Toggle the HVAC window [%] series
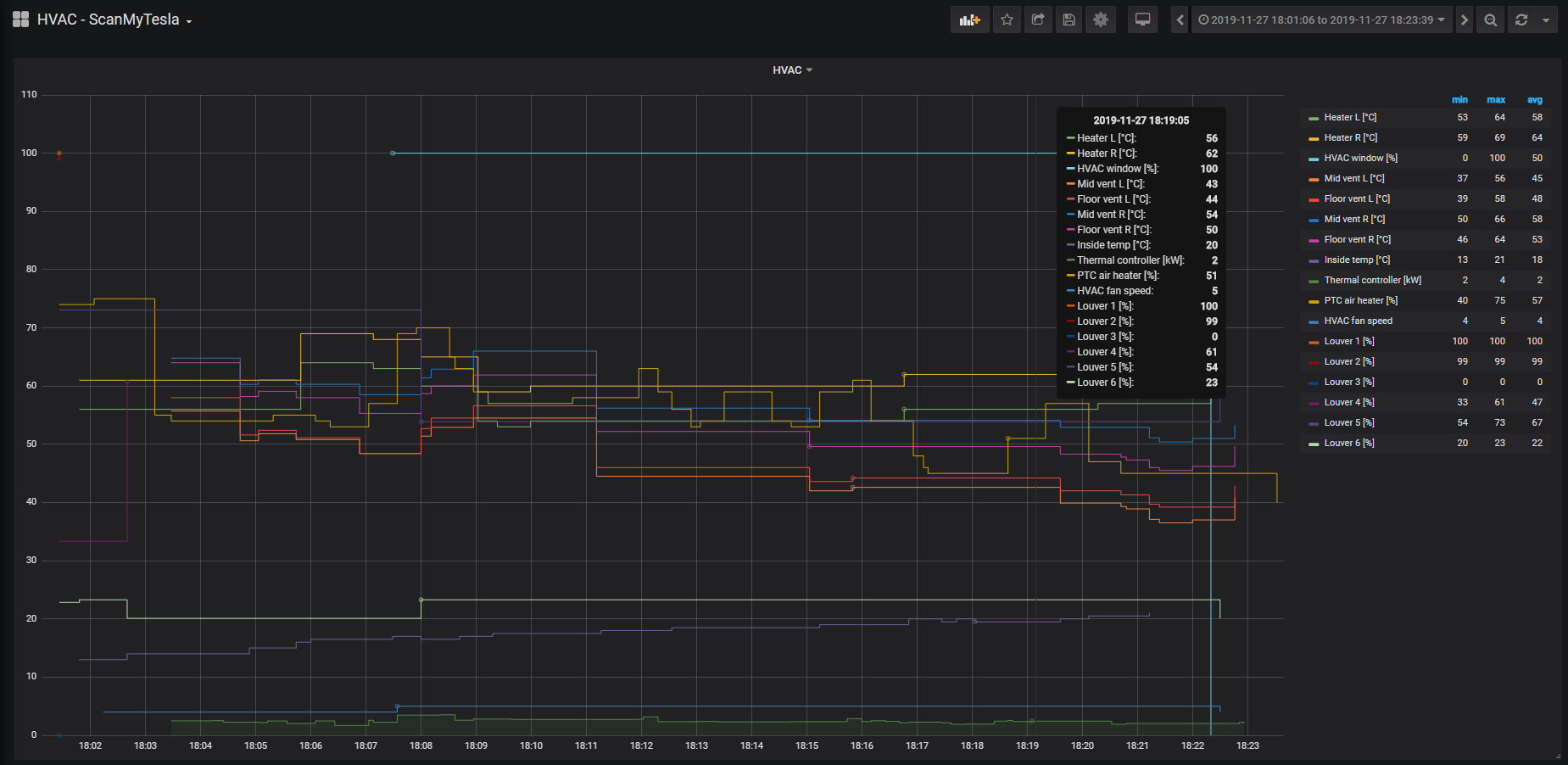 (x=1361, y=158)
